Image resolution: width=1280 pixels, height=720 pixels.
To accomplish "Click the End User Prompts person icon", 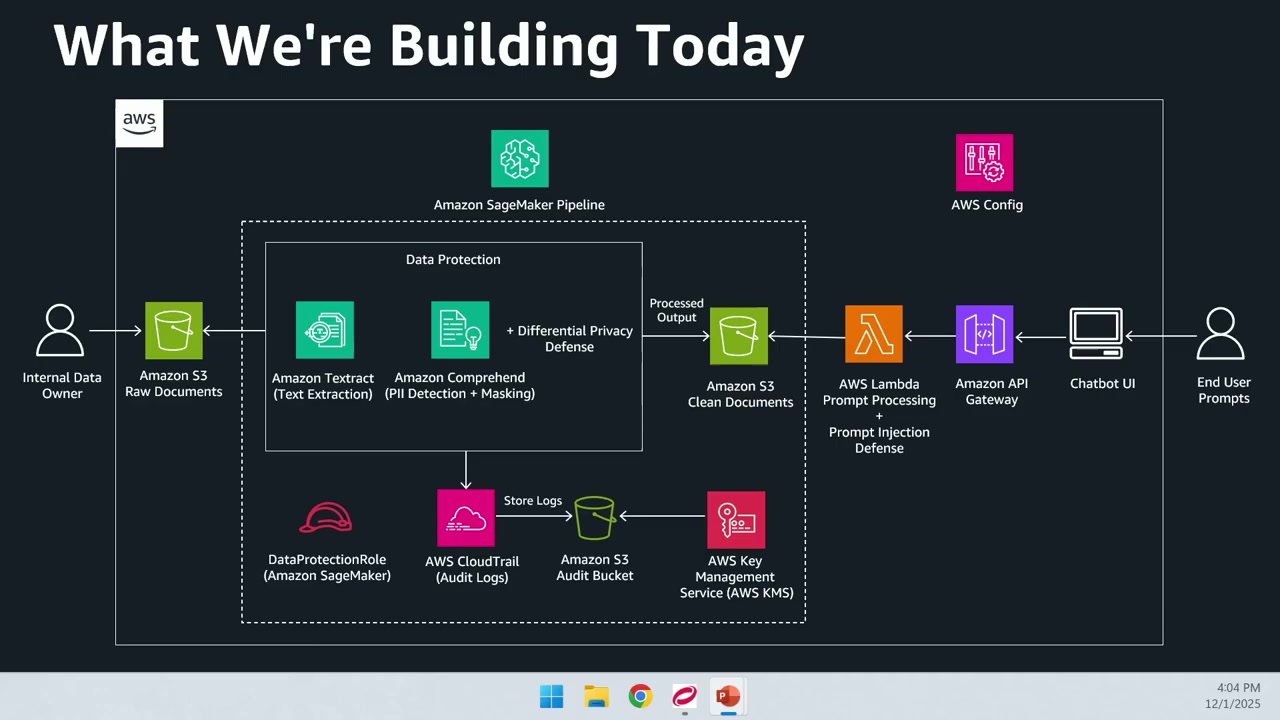I will click(1221, 334).
